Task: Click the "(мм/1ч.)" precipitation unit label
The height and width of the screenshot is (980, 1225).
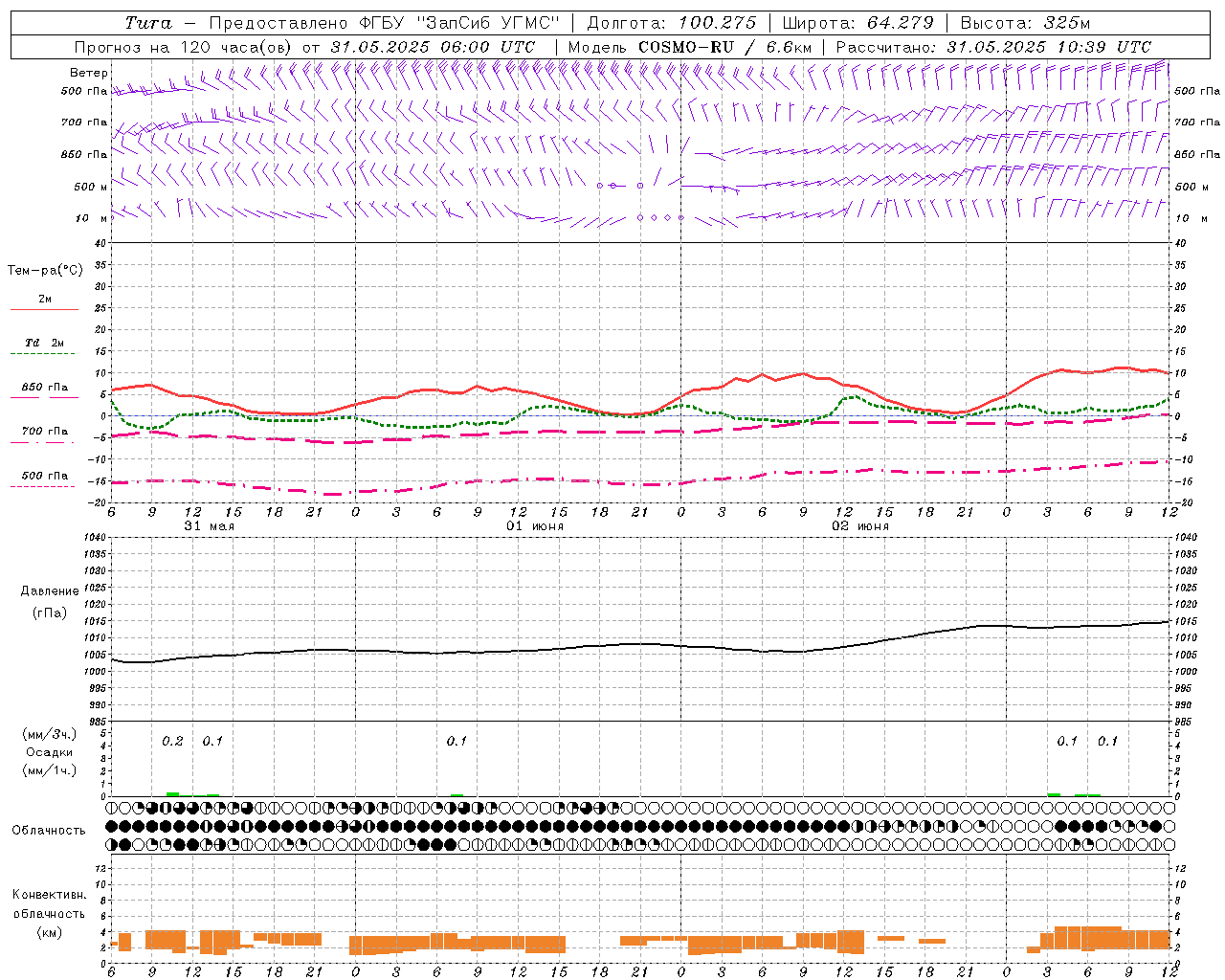Action: tap(49, 770)
